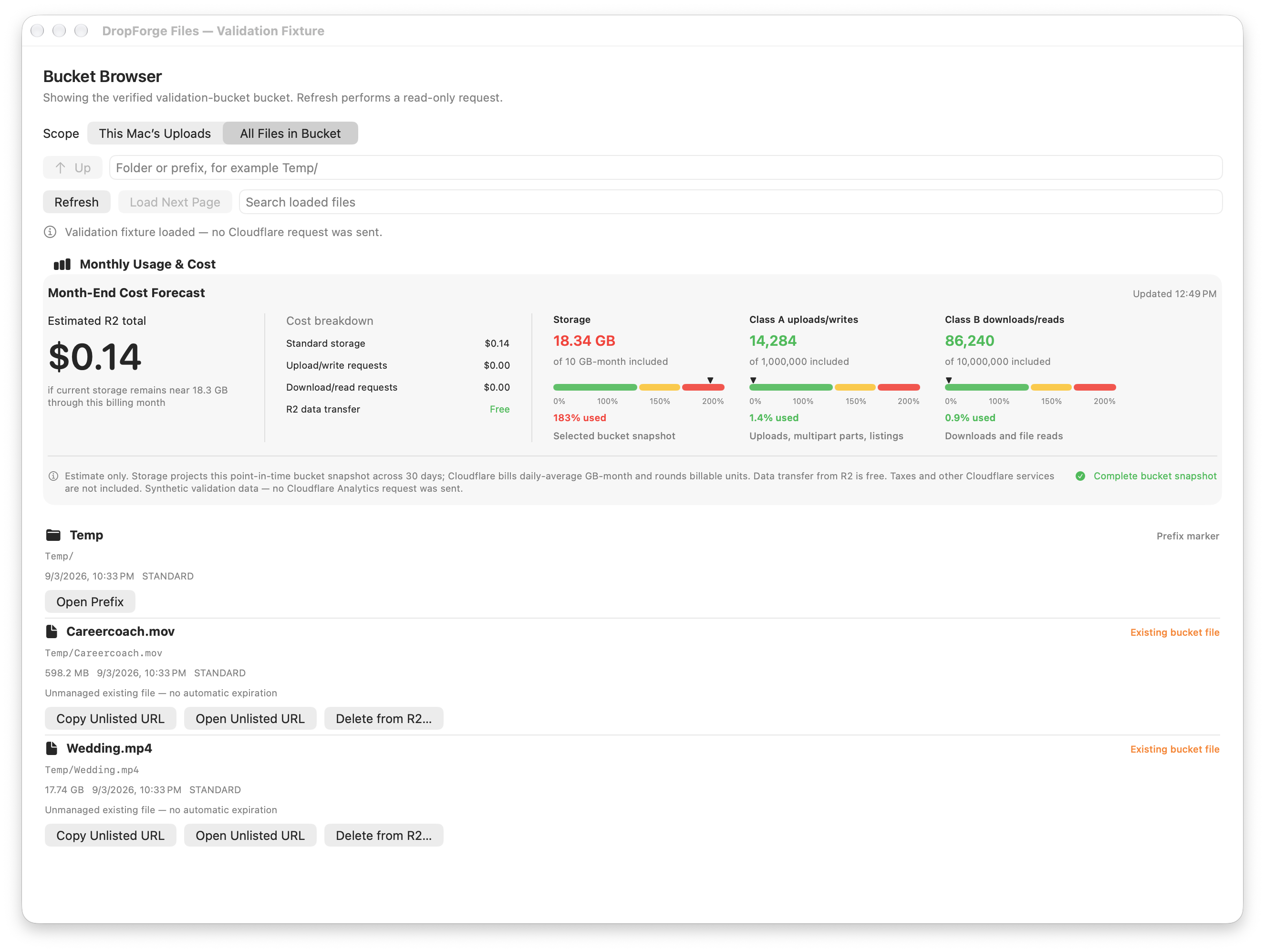Click the green checkmark for Complete bucket snapshot
The height and width of the screenshot is (952, 1265).
(1080, 476)
